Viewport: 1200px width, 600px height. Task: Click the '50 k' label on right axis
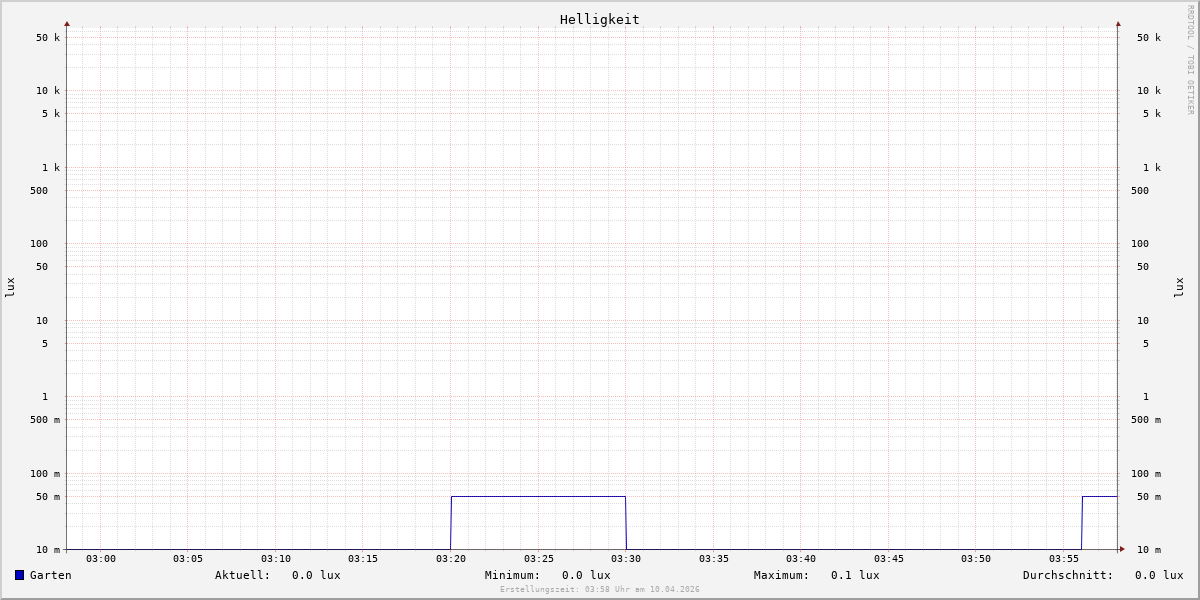tap(1149, 38)
